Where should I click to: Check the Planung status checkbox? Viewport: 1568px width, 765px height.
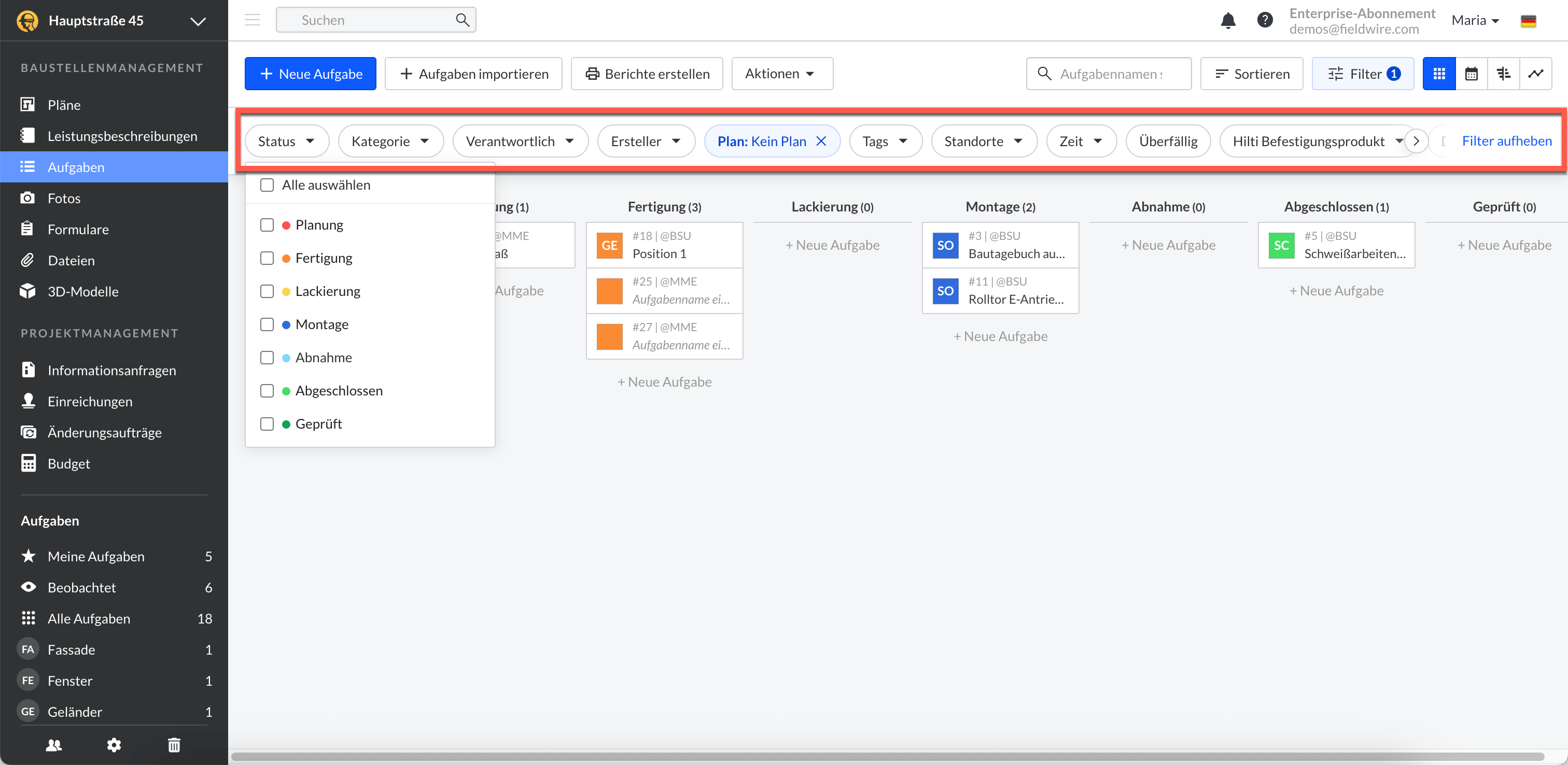(x=267, y=225)
